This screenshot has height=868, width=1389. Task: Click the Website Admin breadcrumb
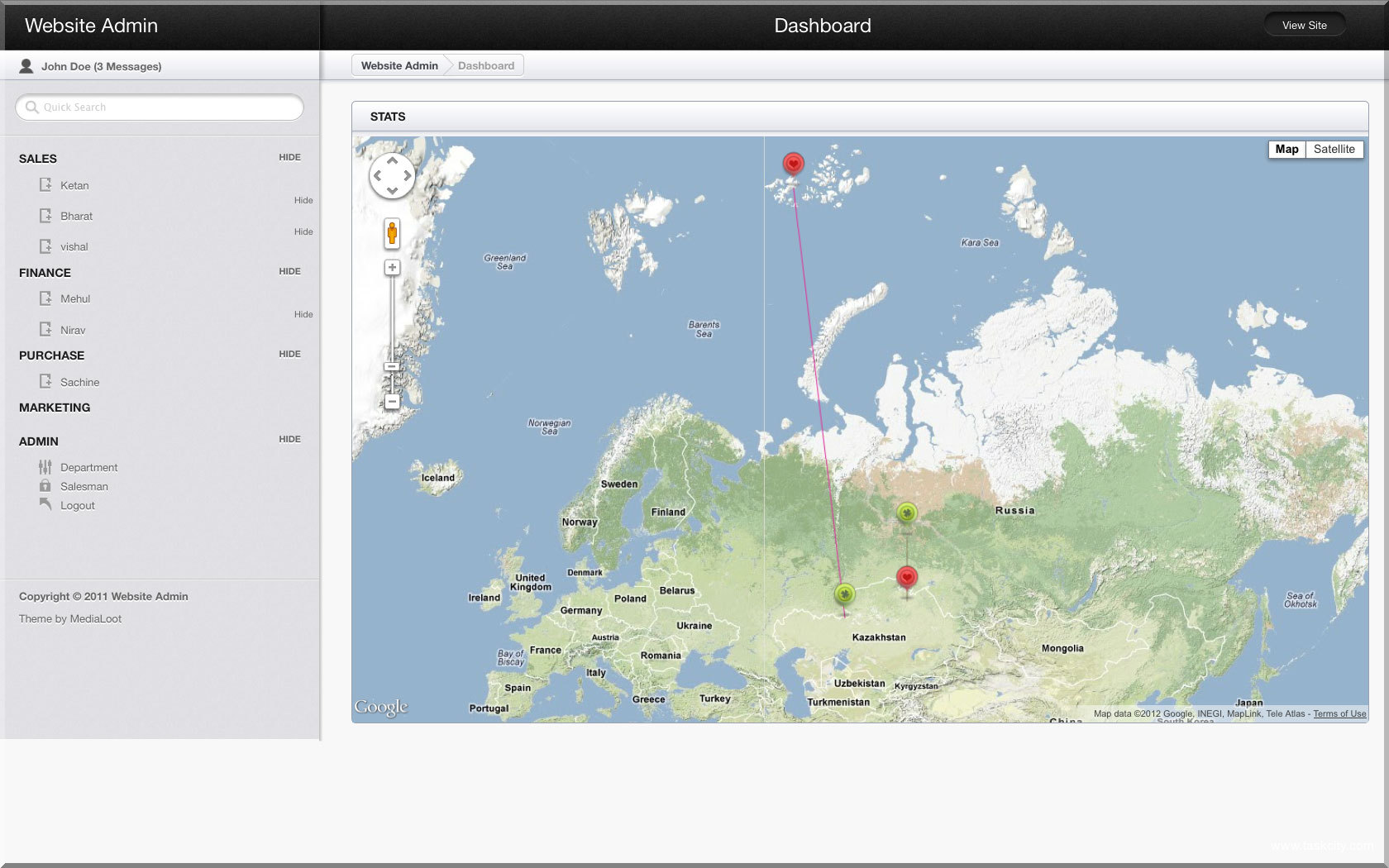[x=399, y=65]
